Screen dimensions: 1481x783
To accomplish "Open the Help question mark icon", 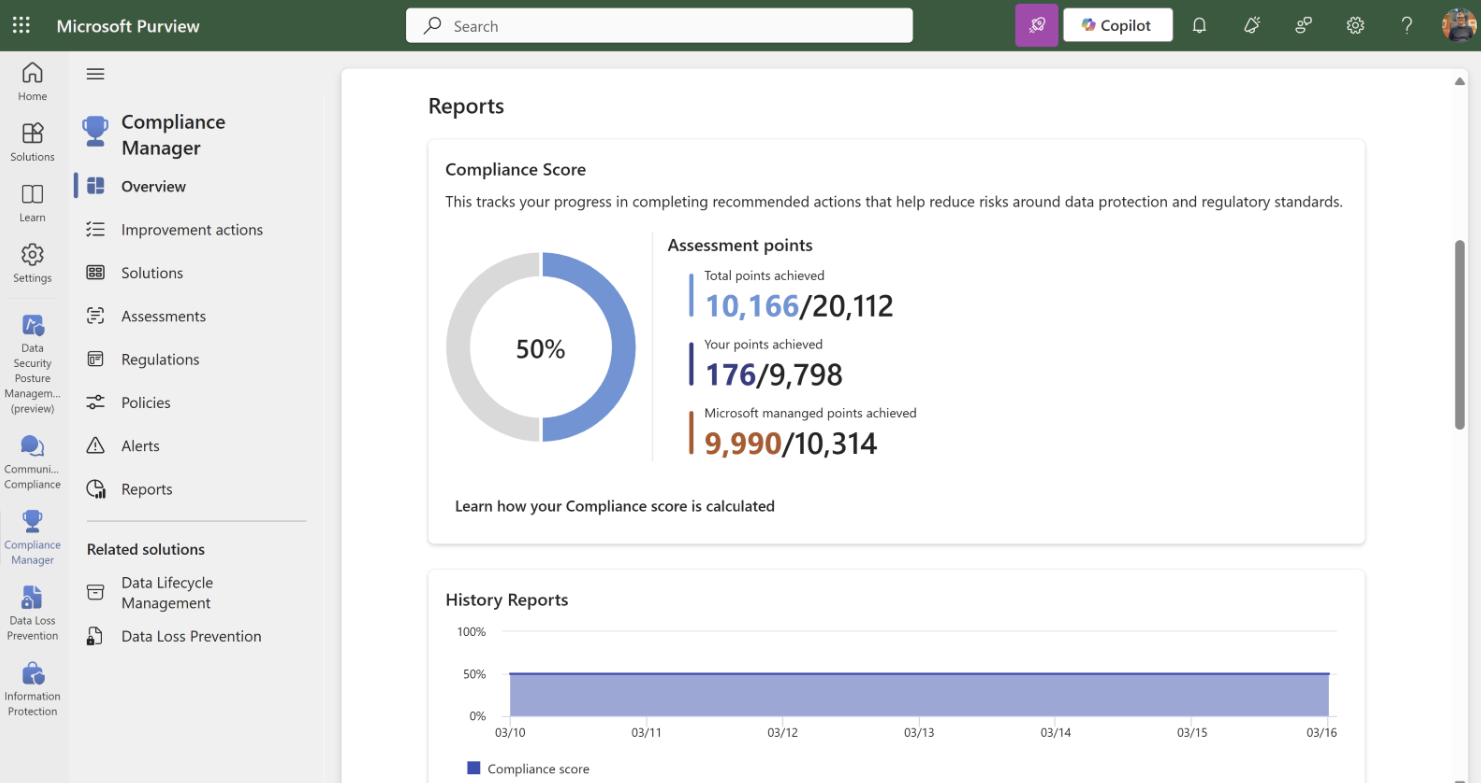I will [1407, 26].
